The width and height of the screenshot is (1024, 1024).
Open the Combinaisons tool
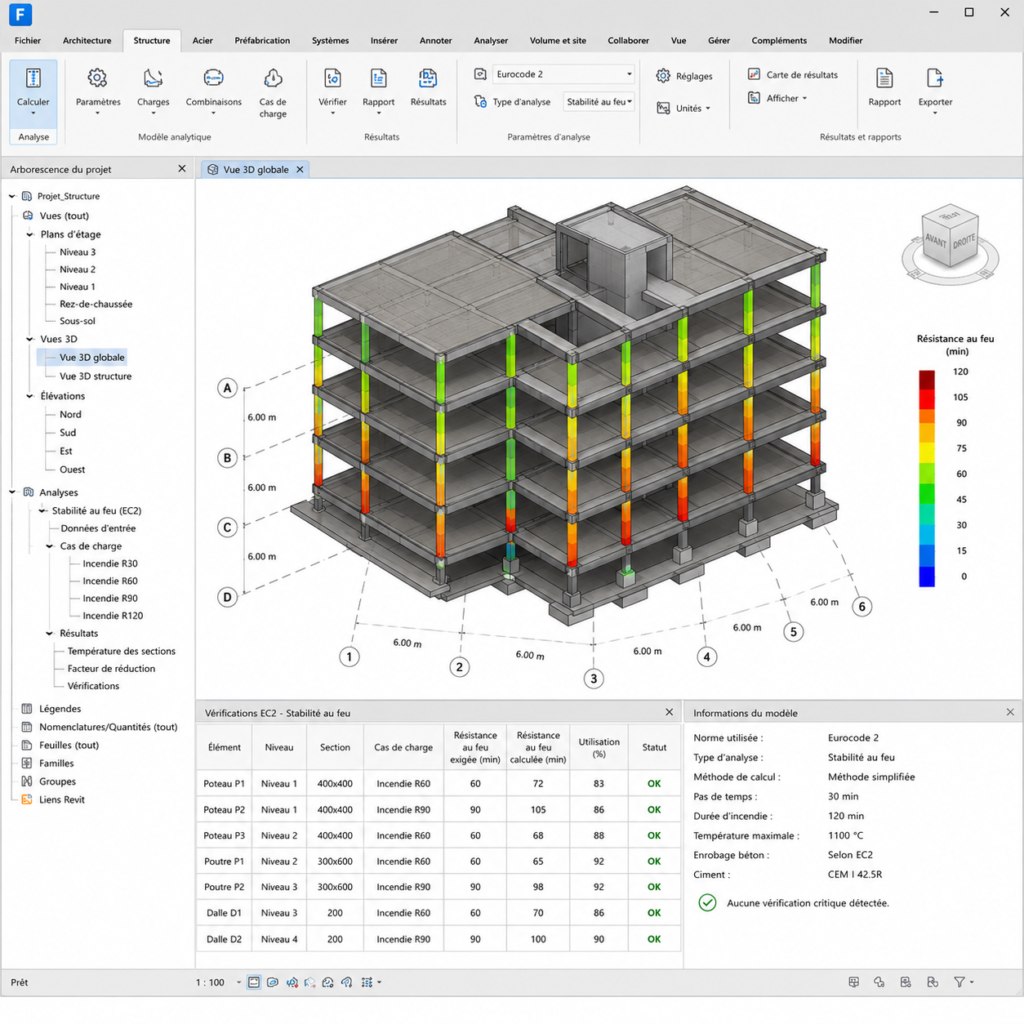[x=214, y=78]
